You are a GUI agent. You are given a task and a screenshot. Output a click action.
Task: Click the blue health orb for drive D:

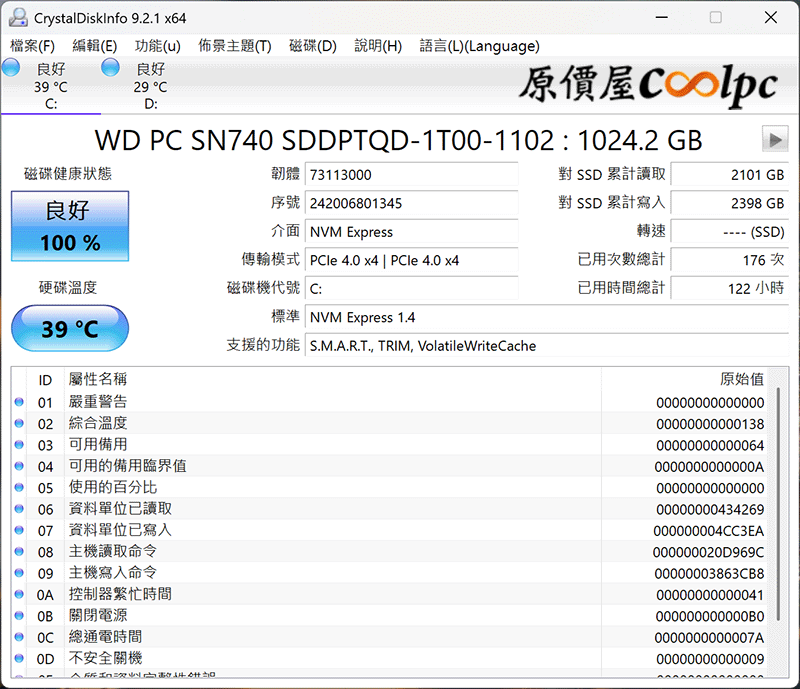tap(110, 67)
